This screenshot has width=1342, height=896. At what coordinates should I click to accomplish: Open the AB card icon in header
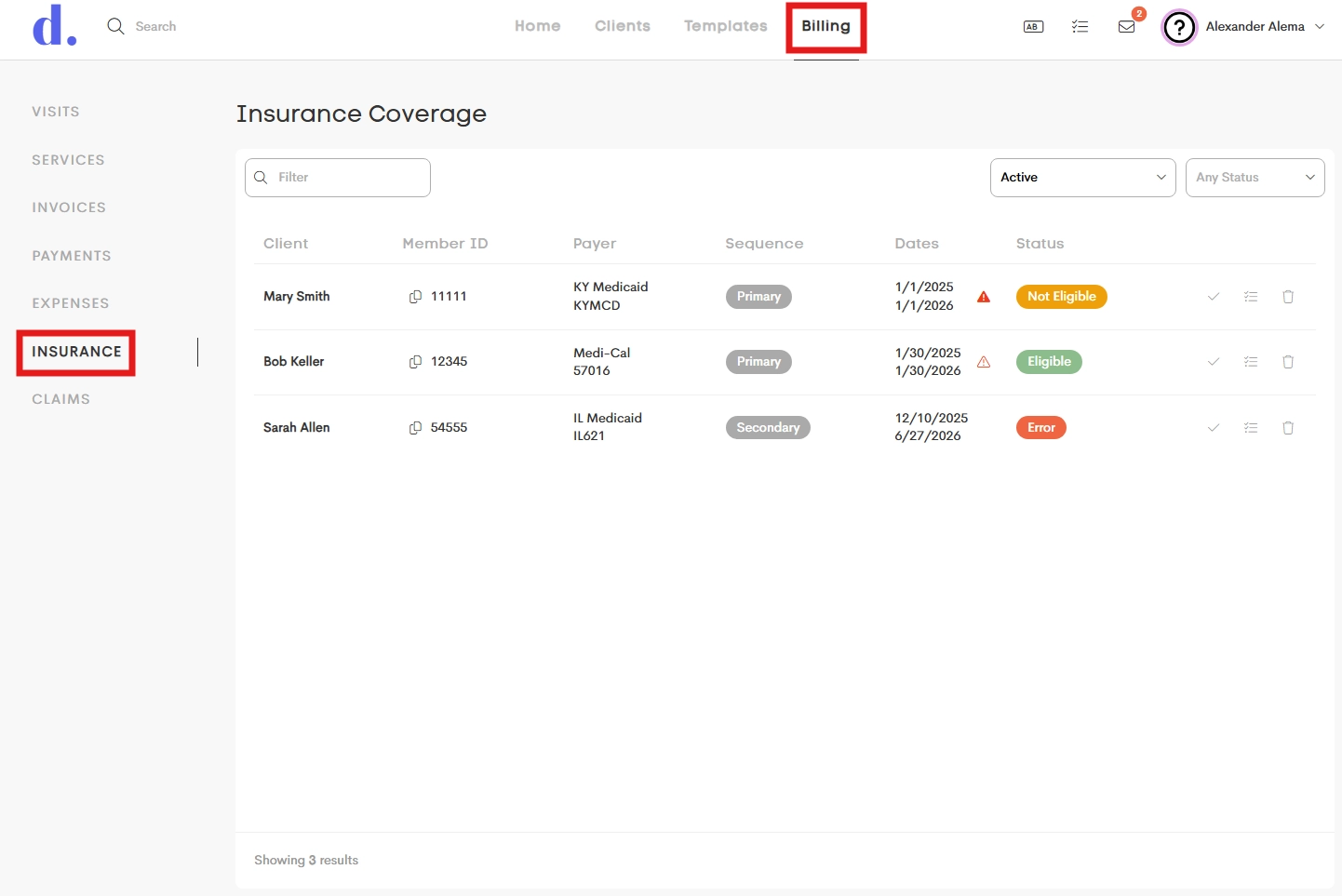click(1033, 27)
